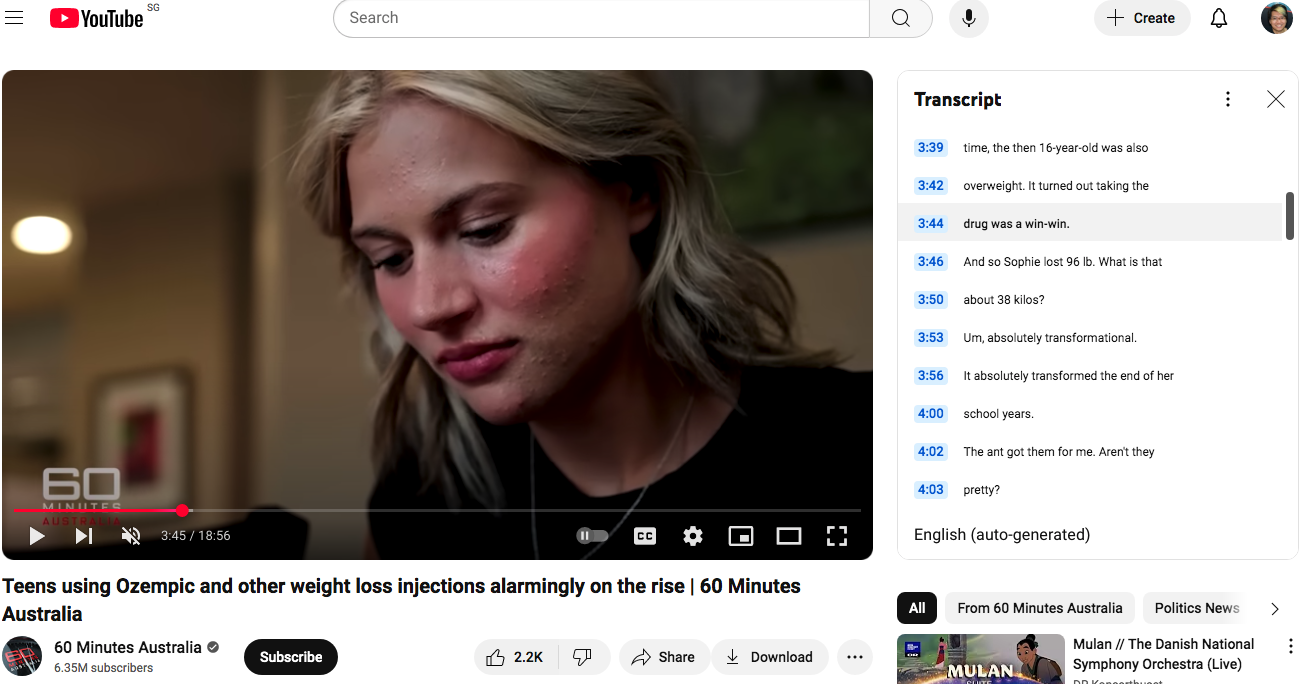Select the 'From 60 Minutes Australia' chip
1306x684 pixels.
pos(1039,608)
